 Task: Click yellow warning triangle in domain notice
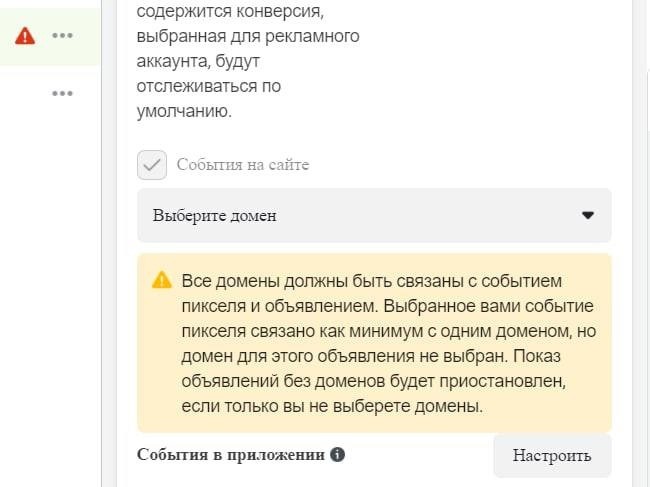pyautogui.click(x=162, y=280)
